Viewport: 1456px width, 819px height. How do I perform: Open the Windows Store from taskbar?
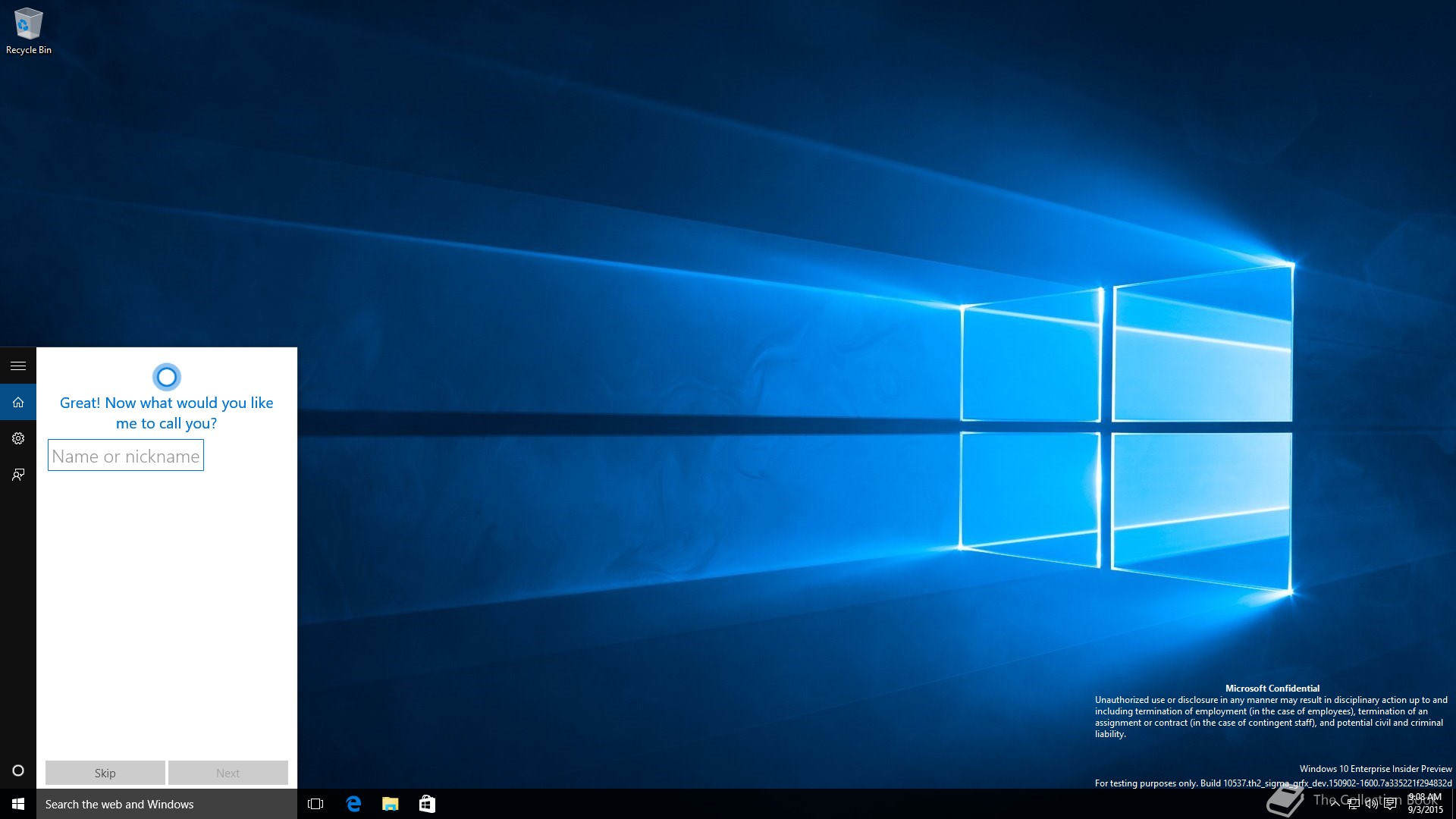coord(427,804)
